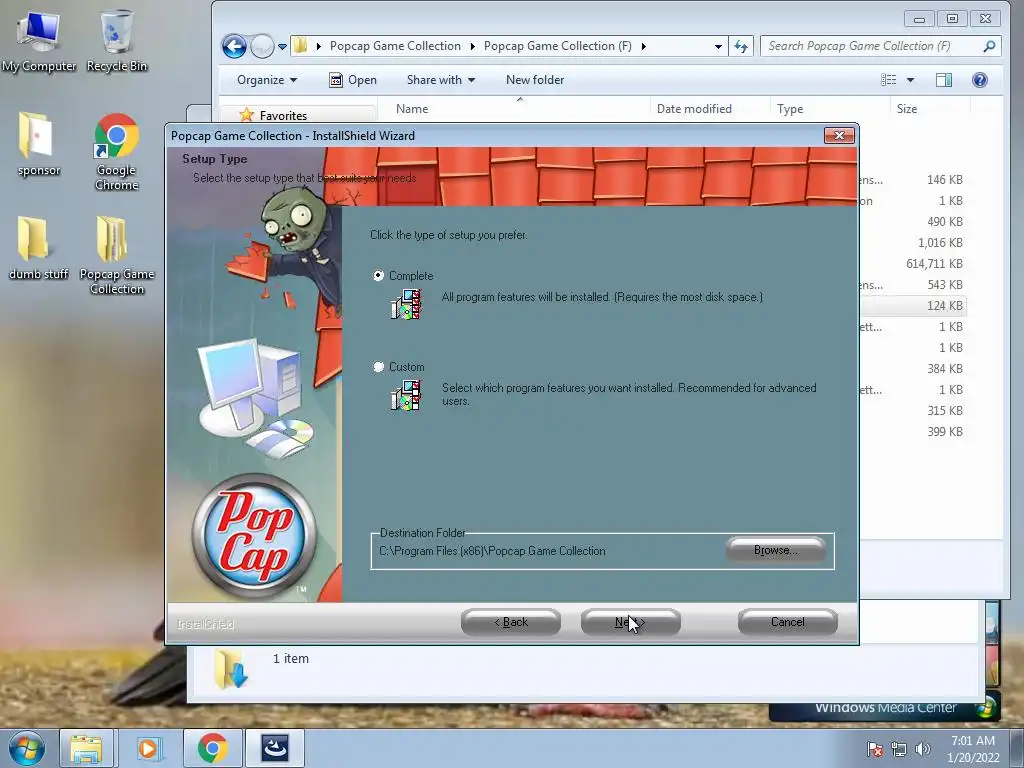
Task: Click Browse to change destination folder
Action: [x=775, y=550]
